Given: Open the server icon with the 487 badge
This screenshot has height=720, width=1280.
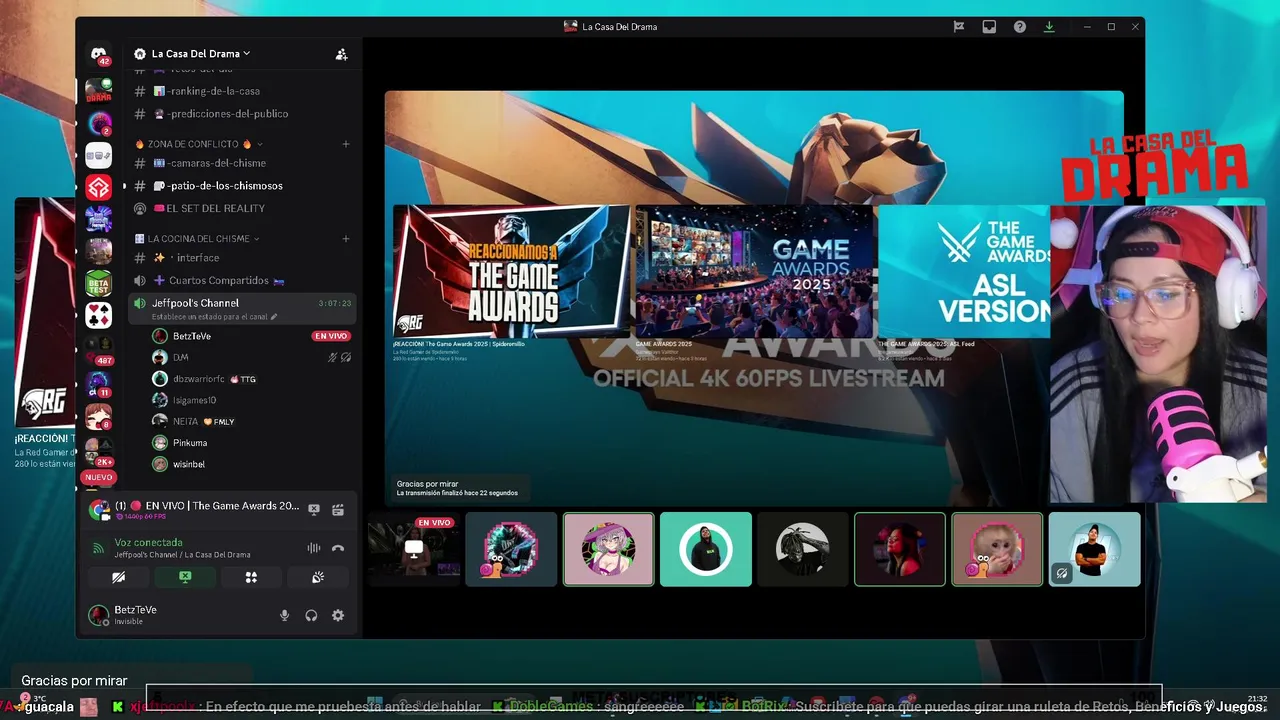Looking at the screenshot, I should (98, 349).
